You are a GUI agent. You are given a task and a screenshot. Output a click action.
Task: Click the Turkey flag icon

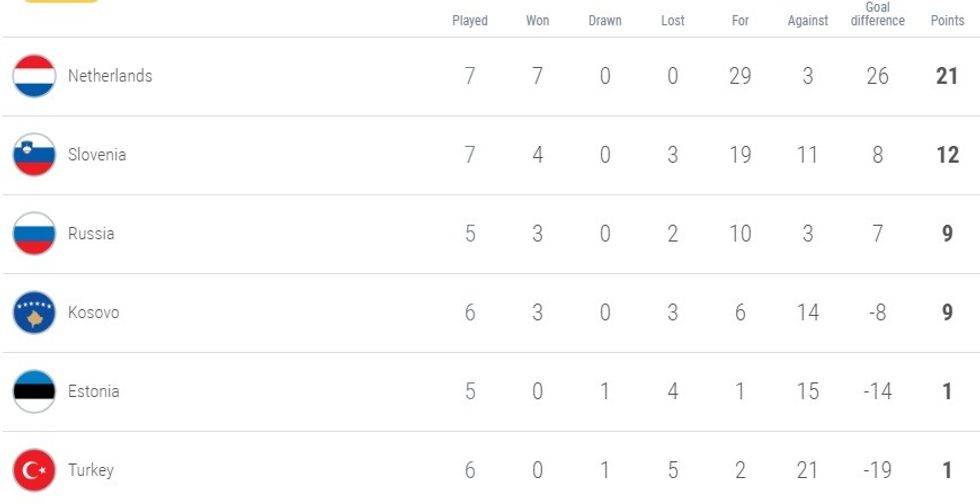click(34, 470)
